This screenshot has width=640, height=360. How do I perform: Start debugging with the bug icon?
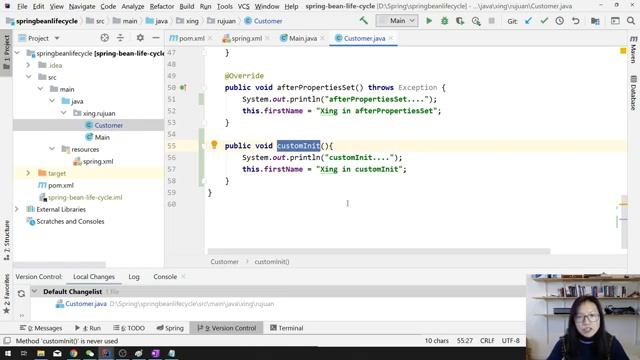click(444, 21)
